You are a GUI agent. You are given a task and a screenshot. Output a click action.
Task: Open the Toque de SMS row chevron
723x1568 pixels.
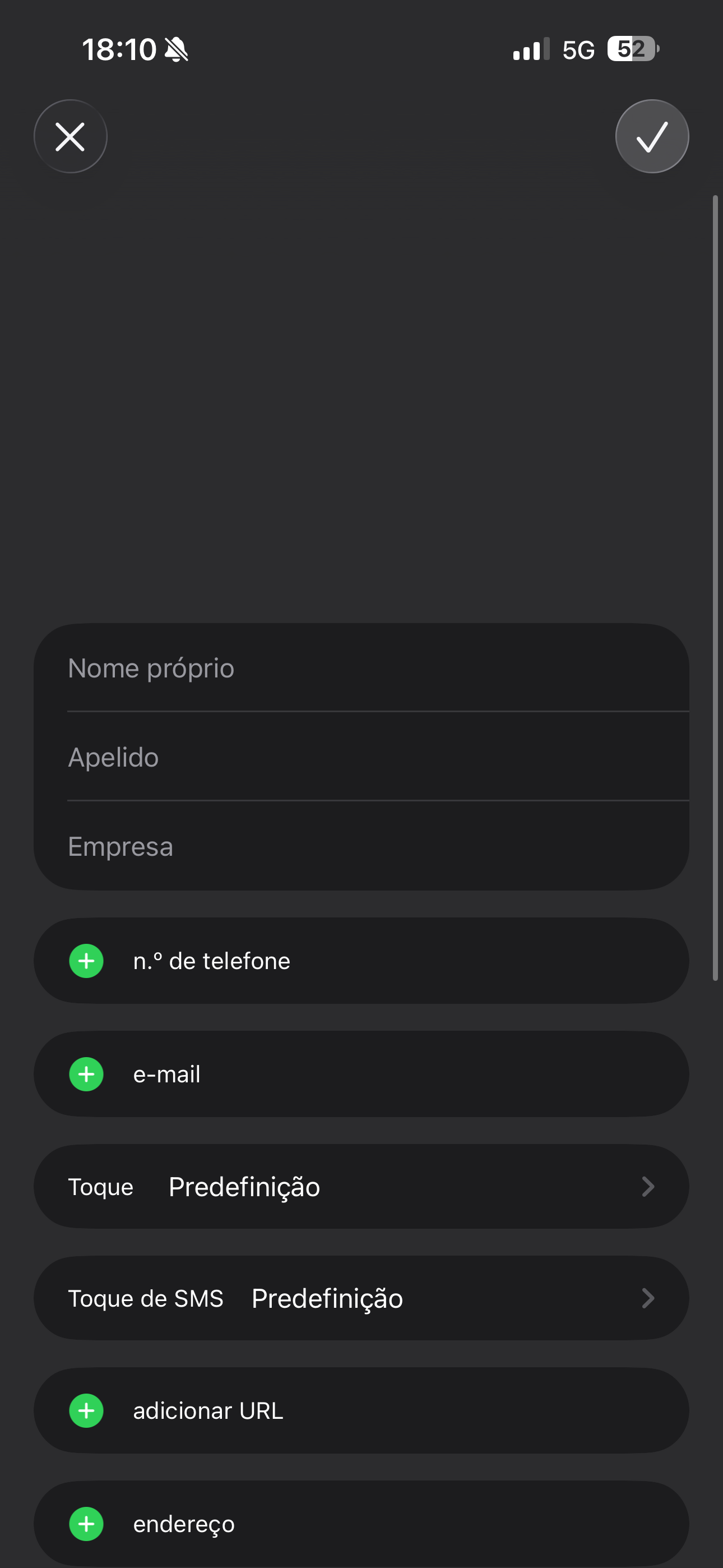click(x=647, y=1298)
